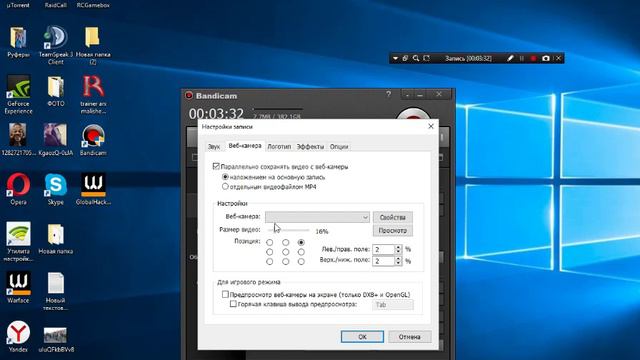The height and width of the screenshot is (360, 640).
Task: Set webcam position to top-left radio
Action: (269, 242)
